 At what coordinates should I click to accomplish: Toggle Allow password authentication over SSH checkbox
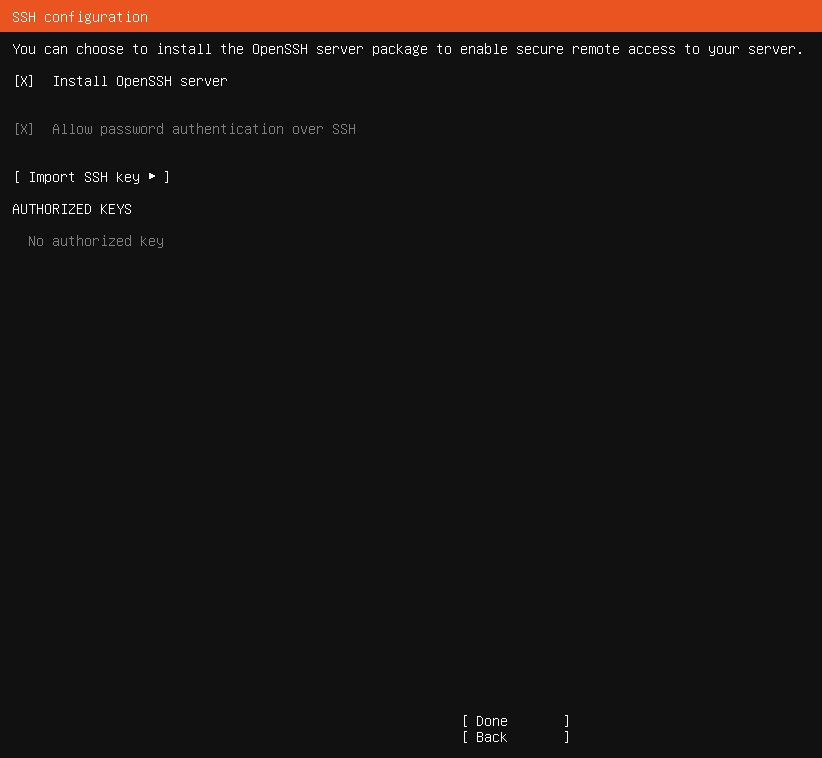coord(24,129)
